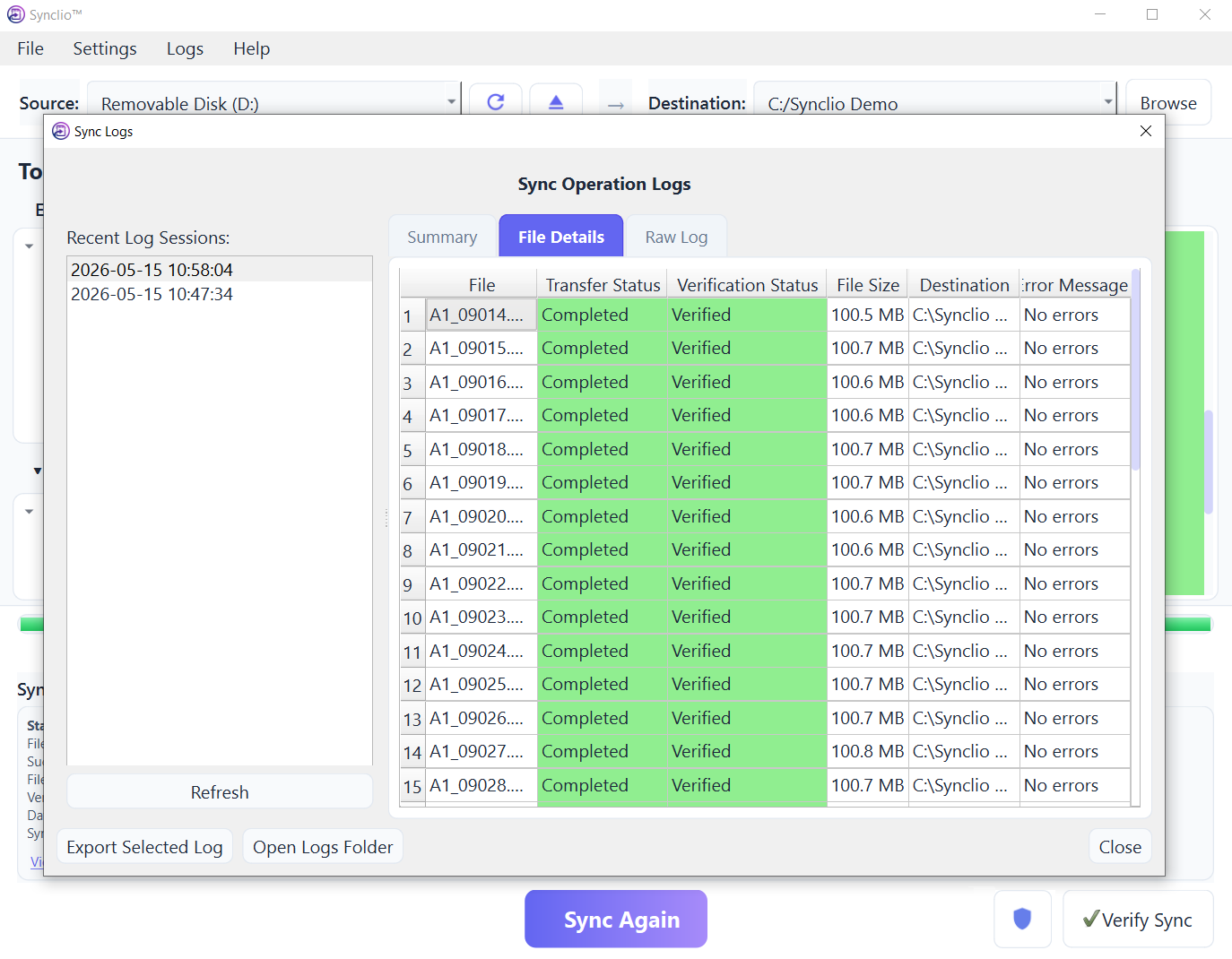Click the Refresh button under log sessions
This screenshot has width=1232, height=959.
click(220, 792)
